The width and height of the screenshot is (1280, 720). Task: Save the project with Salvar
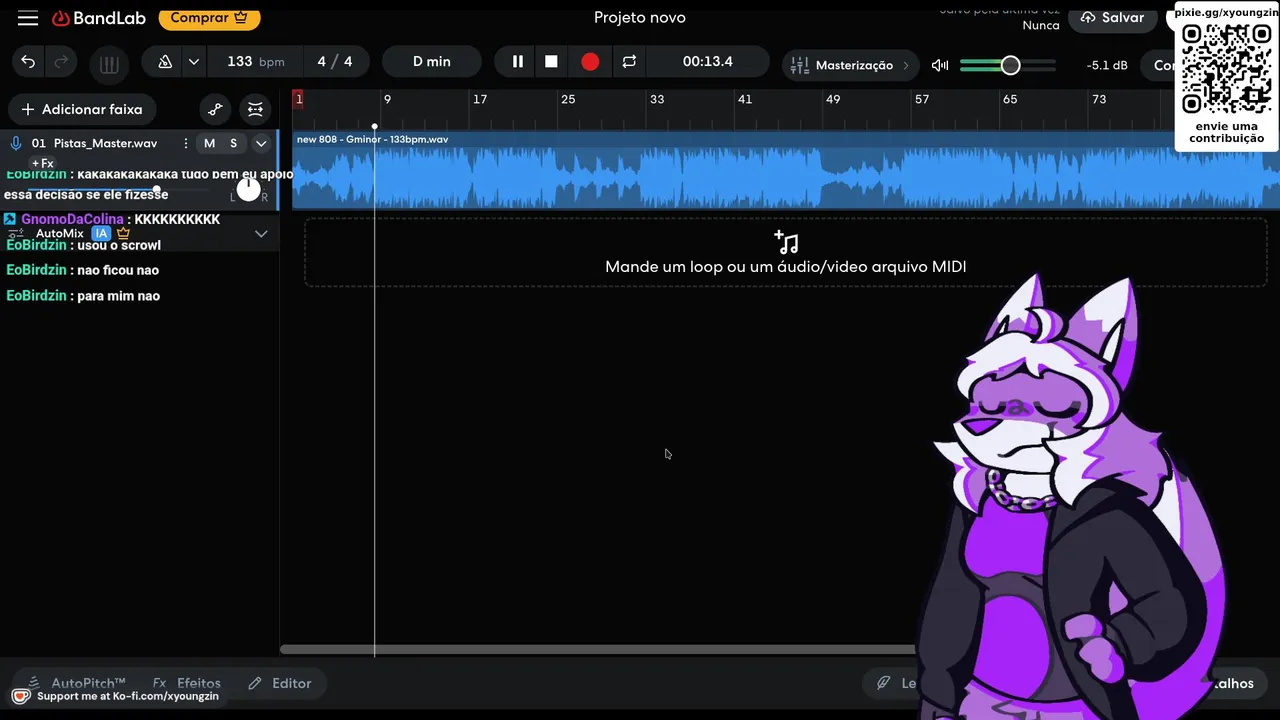pos(1112,18)
